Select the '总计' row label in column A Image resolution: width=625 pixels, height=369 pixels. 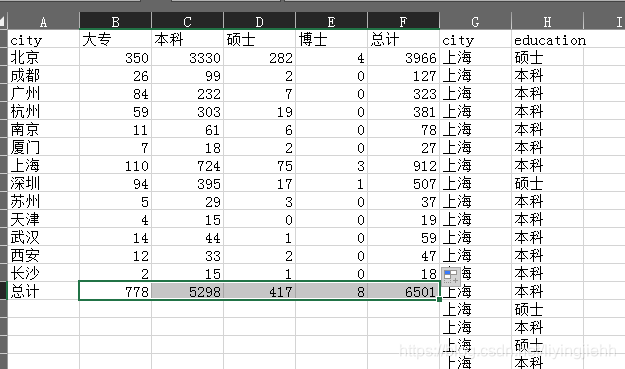(43, 291)
